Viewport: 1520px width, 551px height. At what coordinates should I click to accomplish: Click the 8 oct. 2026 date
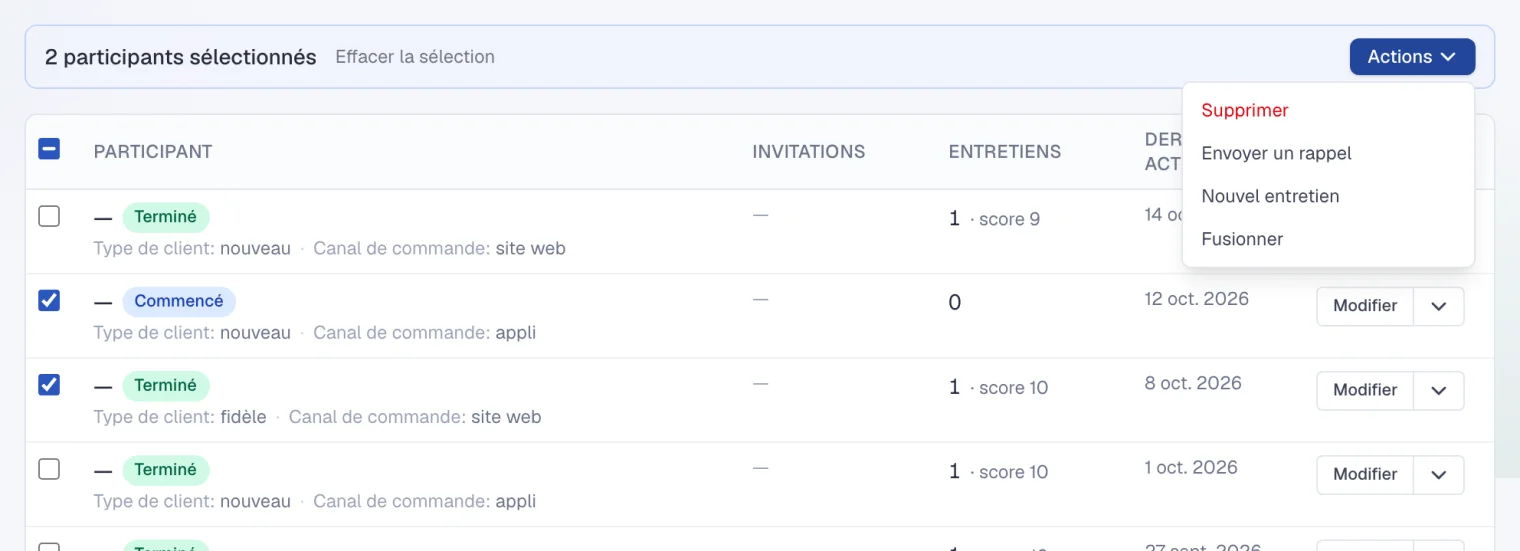[1193, 383]
